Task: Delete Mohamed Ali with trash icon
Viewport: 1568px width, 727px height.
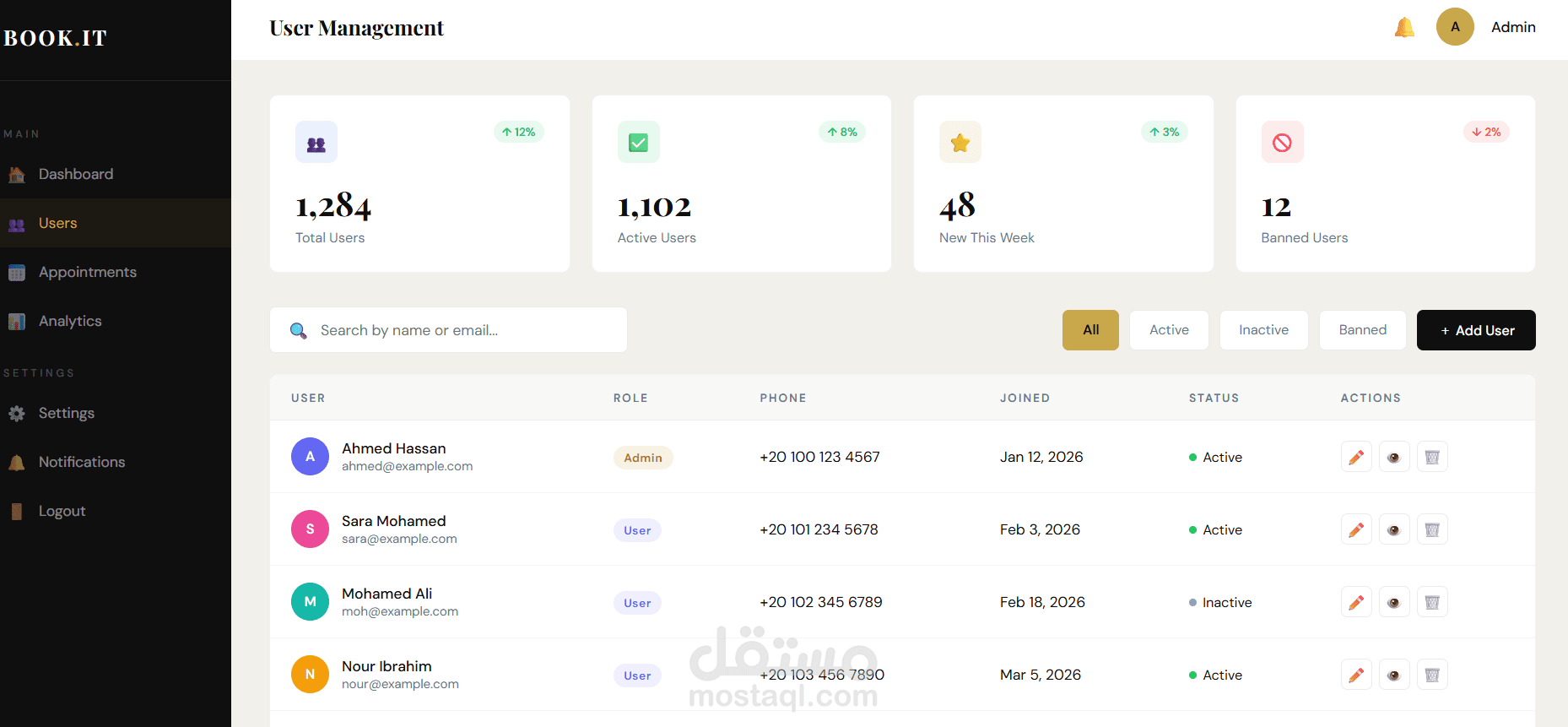Action: (x=1432, y=602)
